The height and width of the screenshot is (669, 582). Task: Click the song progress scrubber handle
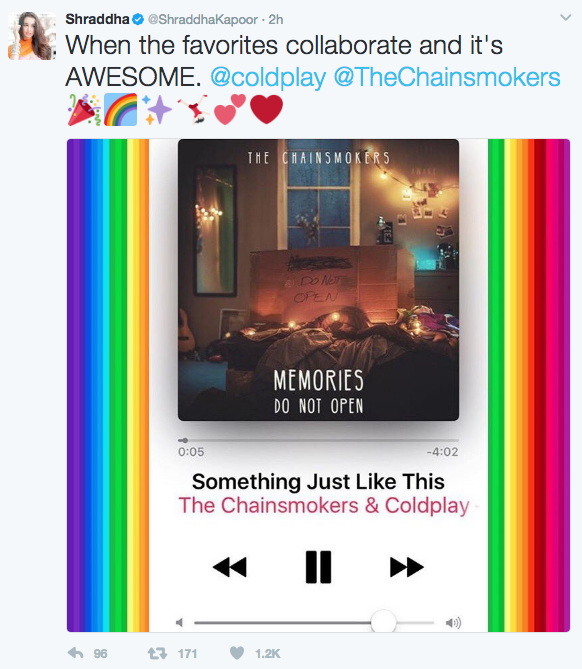coord(185,440)
